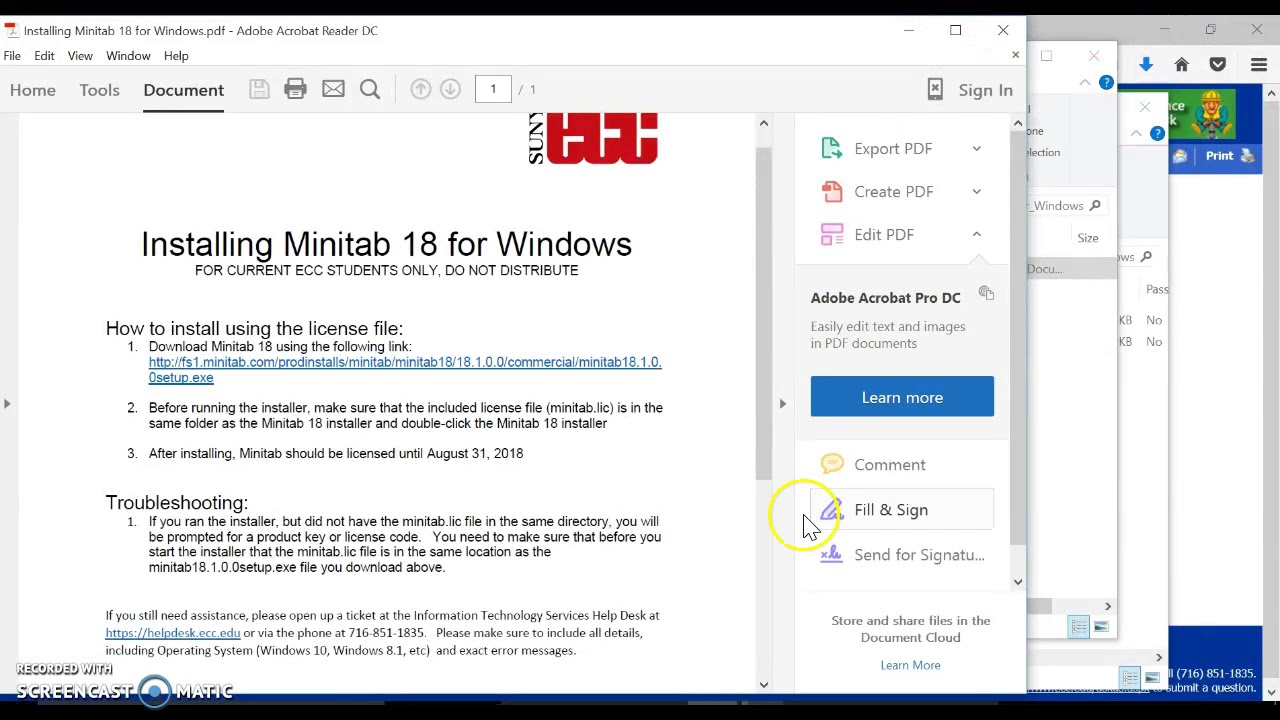Click the mobile link icon beside Sign In
Viewport: 1280px width, 720px height.
[935, 90]
